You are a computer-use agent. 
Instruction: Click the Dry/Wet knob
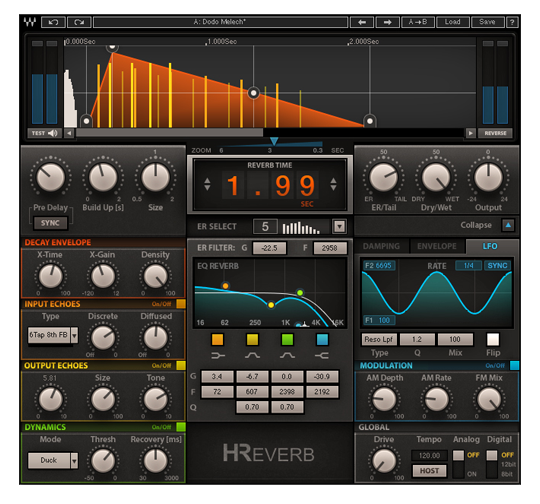pyautogui.click(x=436, y=177)
